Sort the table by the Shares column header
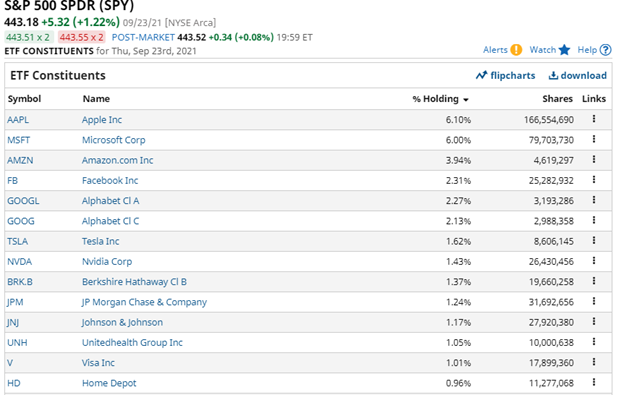This screenshot has width=624, height=395. pyautogui.click(x=557, y=99)
